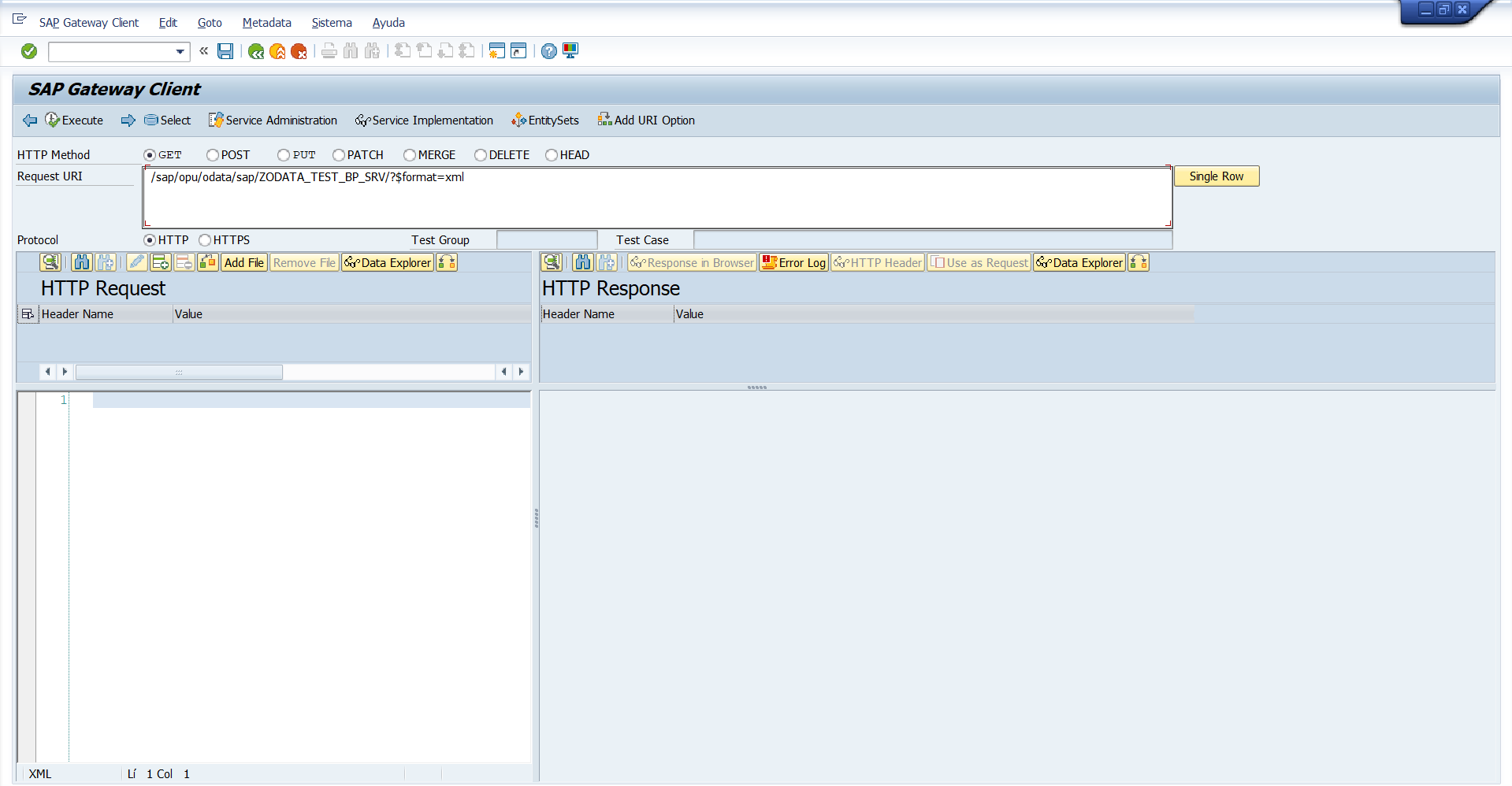Expand the toolbar with double chevron
Image resolution: width=1512 pixels, height=786 pixels.
204,51
